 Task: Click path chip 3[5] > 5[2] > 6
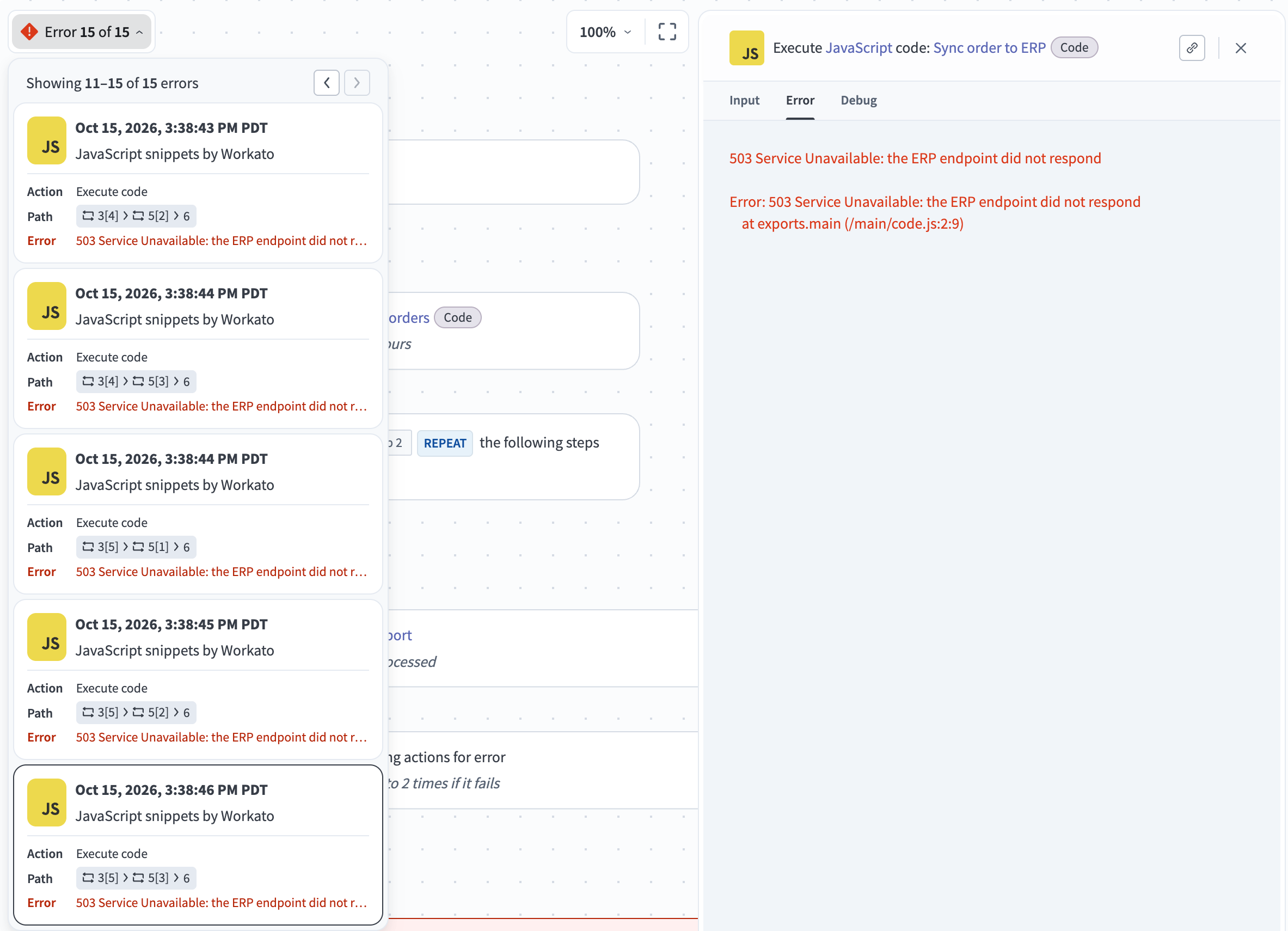point(136,713)
